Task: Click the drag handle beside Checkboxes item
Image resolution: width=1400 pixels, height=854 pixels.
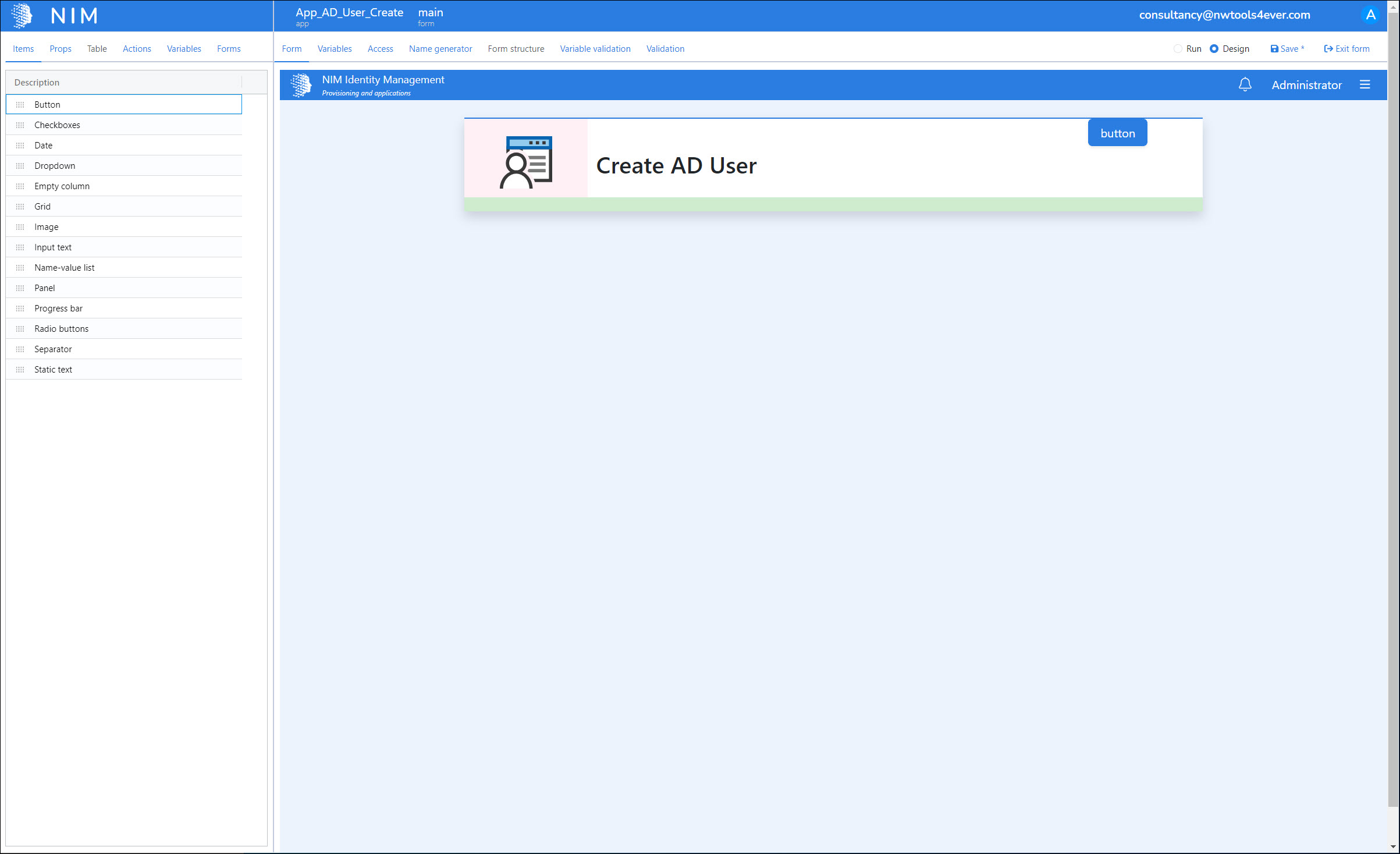Action: (20, 125)
